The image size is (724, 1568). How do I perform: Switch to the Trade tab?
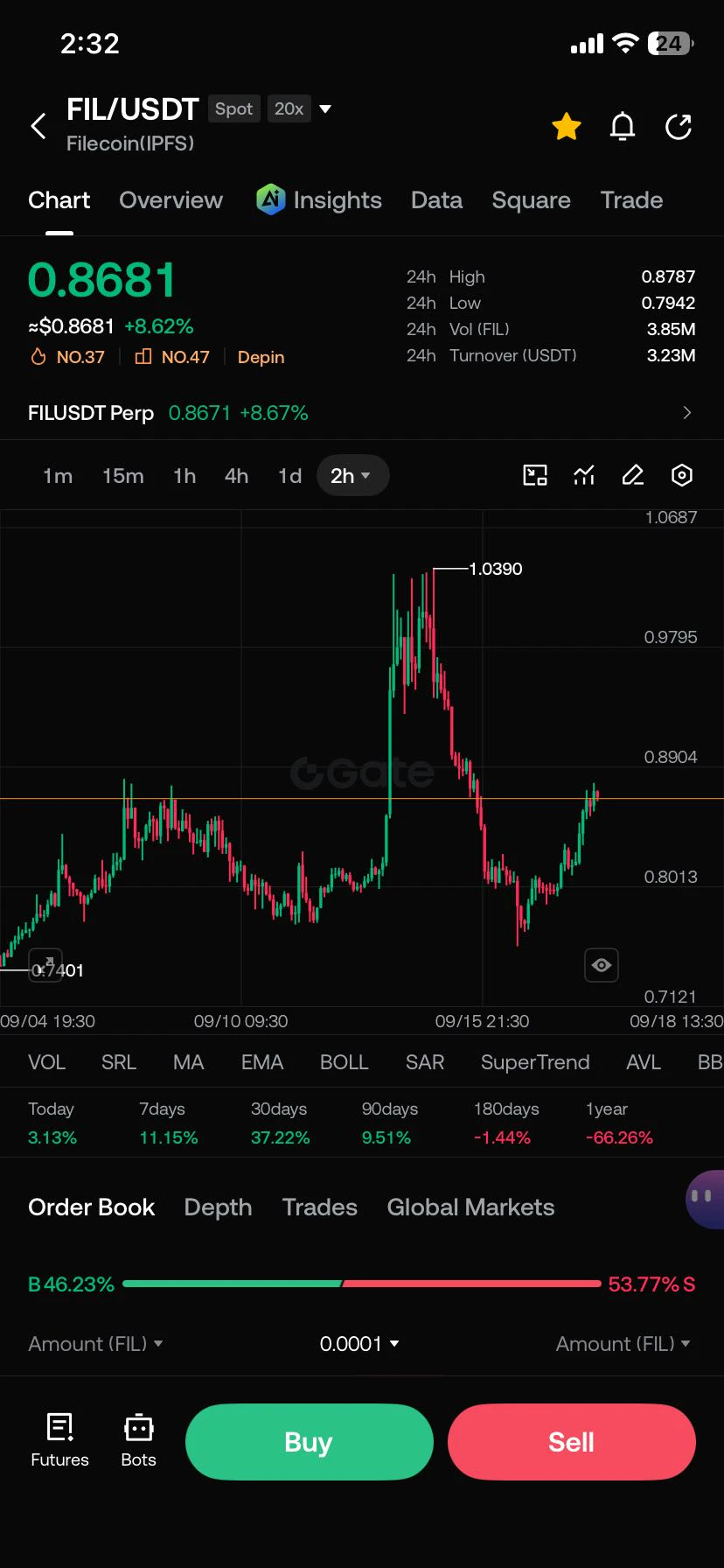(631, 200)
